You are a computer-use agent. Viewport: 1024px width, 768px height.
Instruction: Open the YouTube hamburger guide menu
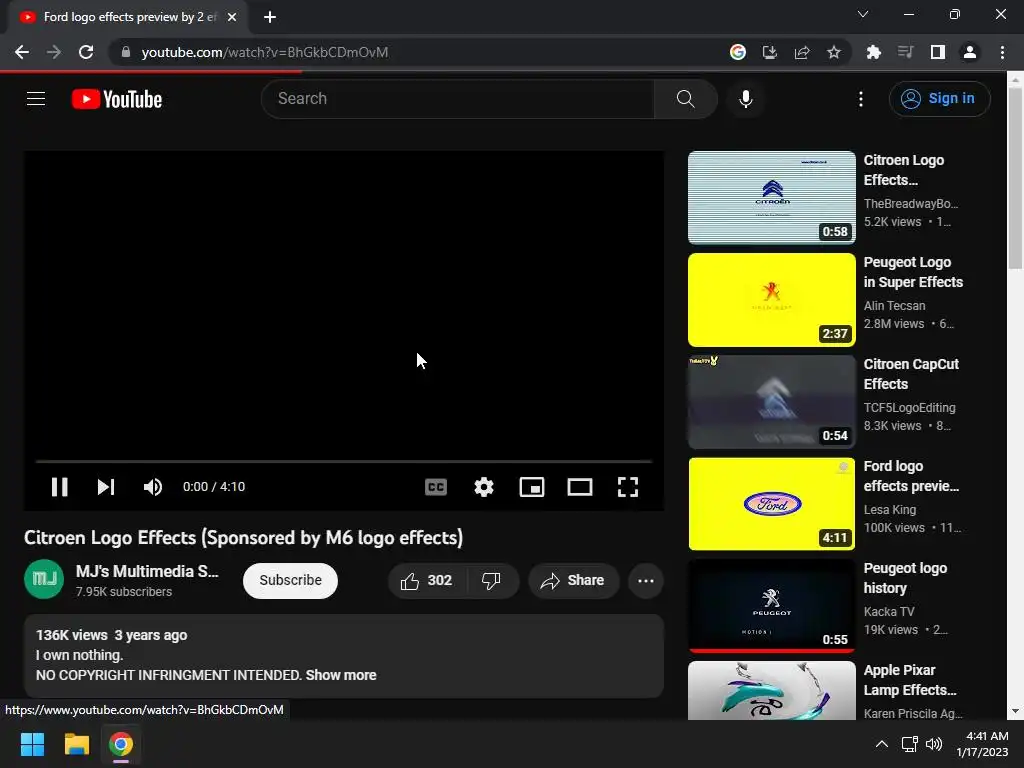(36, 99)
